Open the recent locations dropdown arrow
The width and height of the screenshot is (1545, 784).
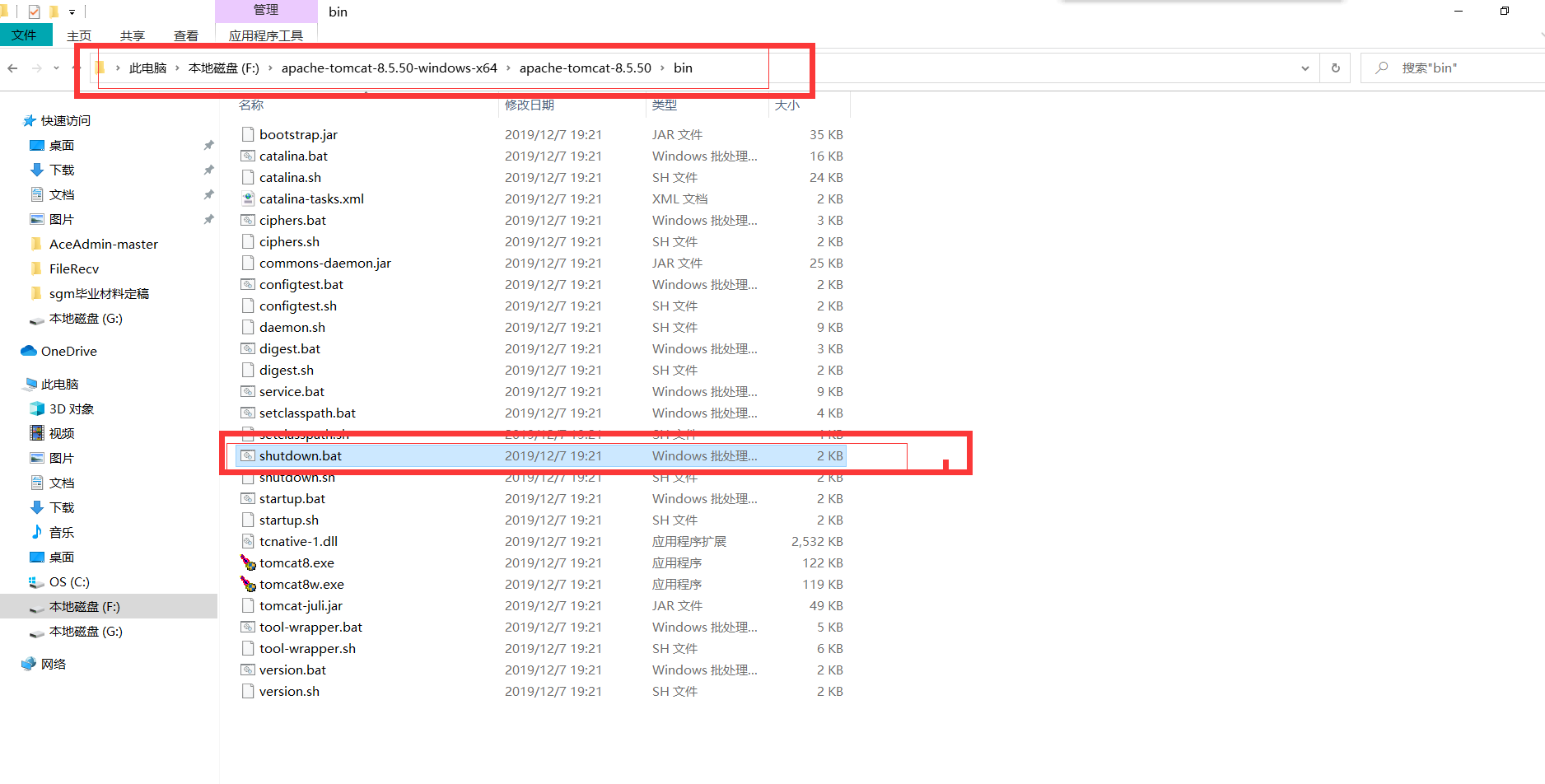pyautogui.click(x=56, y=68)
